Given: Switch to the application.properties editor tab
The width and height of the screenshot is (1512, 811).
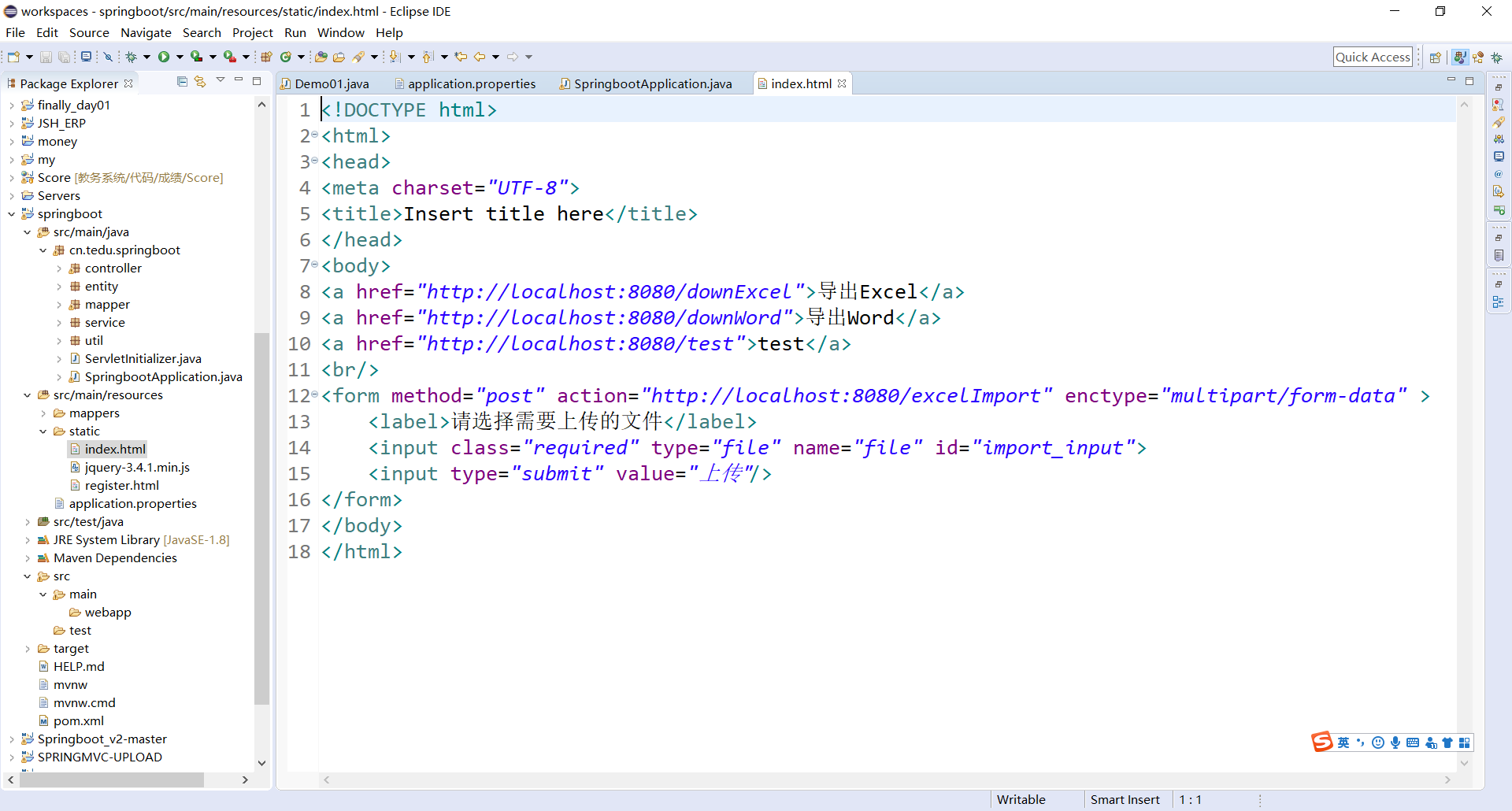Looking at the screenshot, I should [465, 83].
